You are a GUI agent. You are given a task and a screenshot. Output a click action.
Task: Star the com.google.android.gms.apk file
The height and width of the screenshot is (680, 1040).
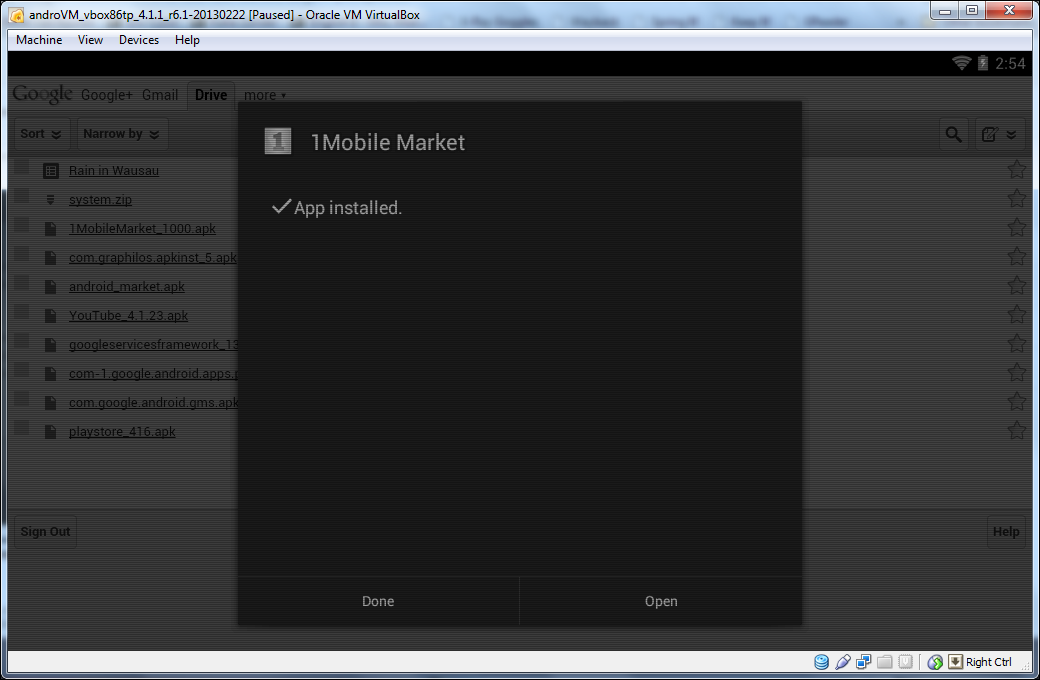(1016, 401)
